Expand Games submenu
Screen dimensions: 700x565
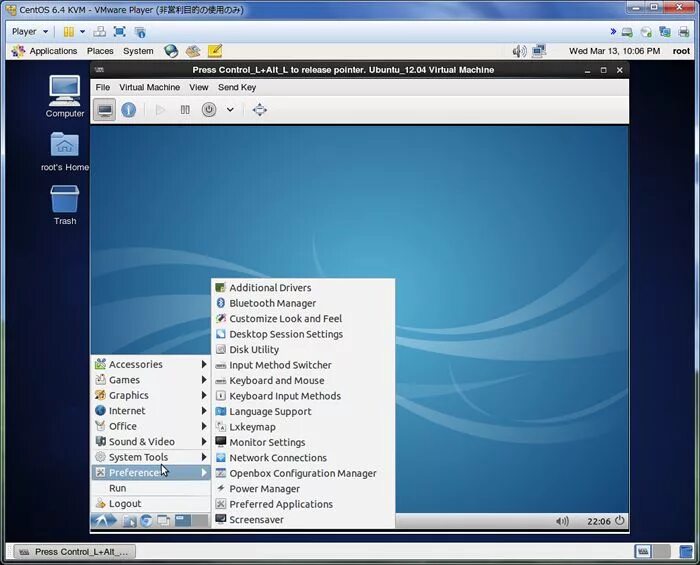pos(151,380)
